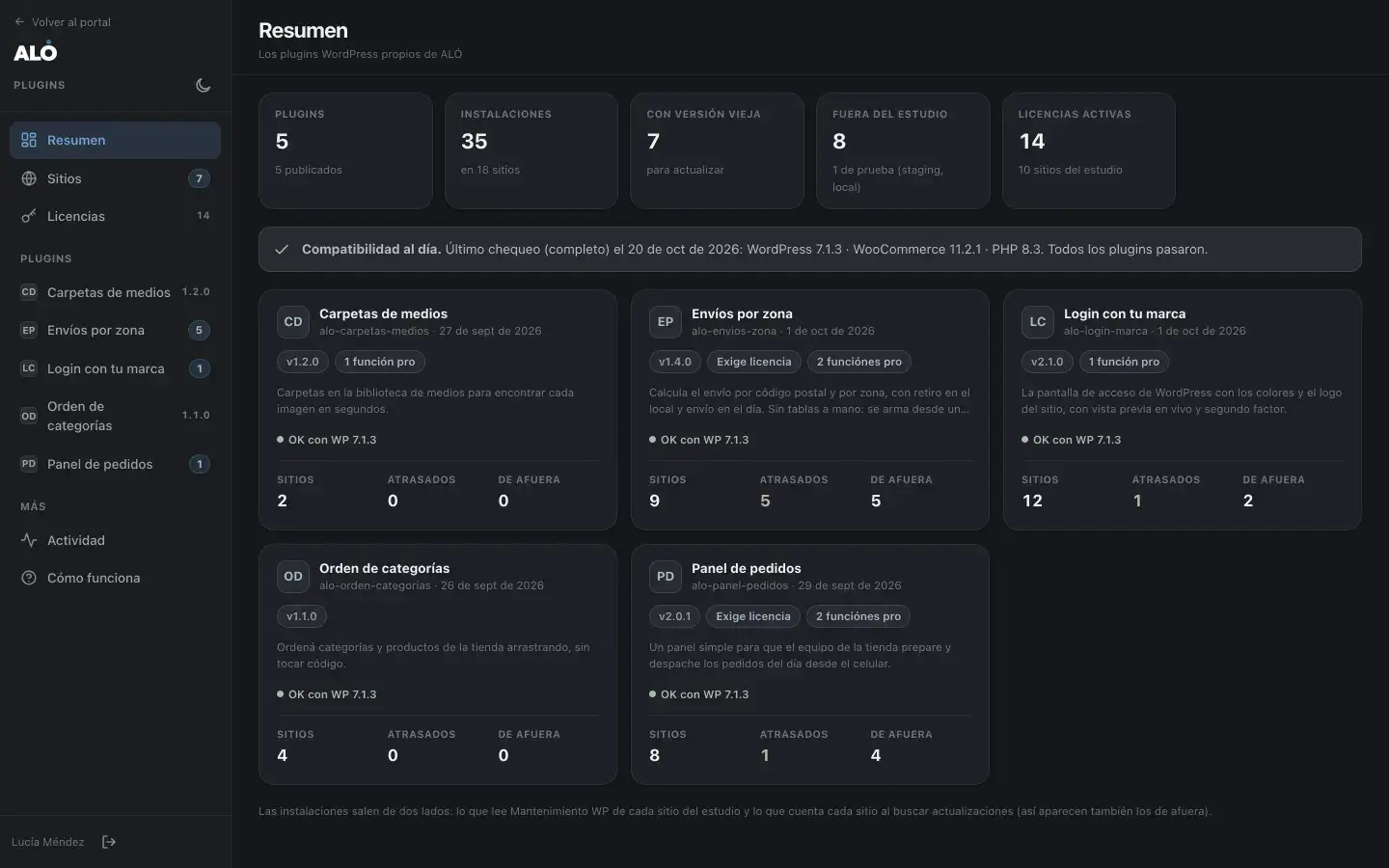Click the ALÓ logo in the sidebar
The width and height of the screenshot is (1389, 868).
pos(36,52)
